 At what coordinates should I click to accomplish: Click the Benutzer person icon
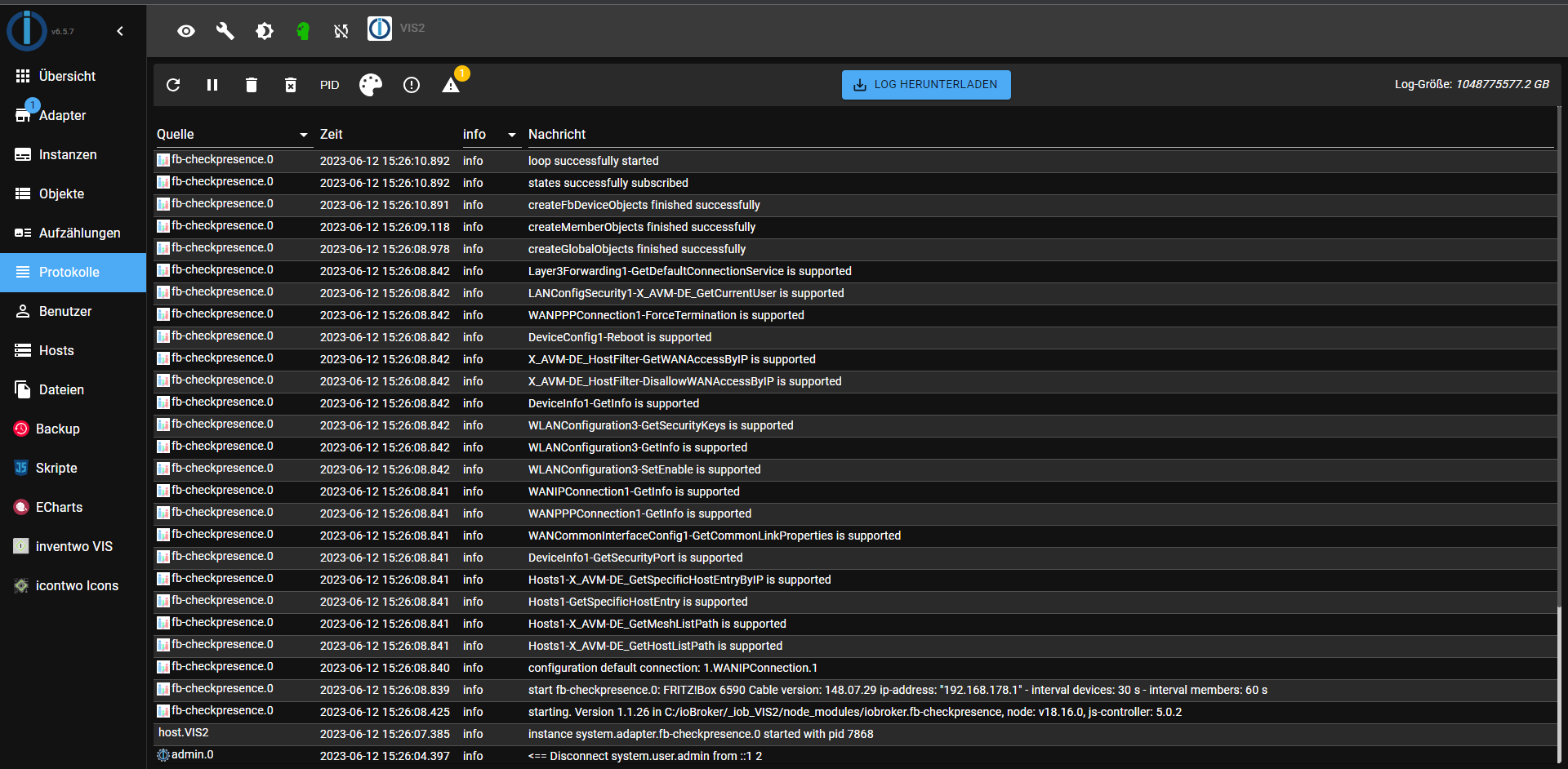(23, 311)
